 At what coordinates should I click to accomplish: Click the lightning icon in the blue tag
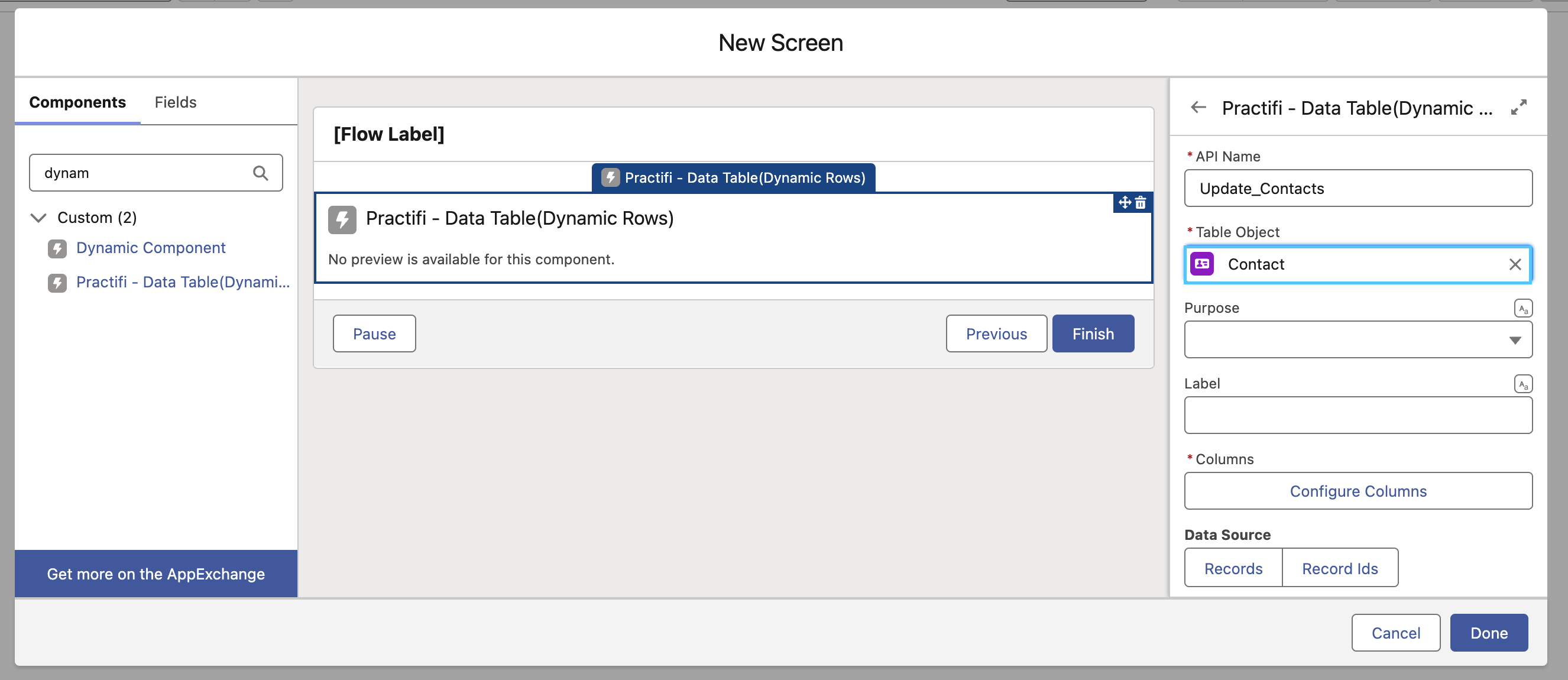pyautogui.click(x=611, y=178)
